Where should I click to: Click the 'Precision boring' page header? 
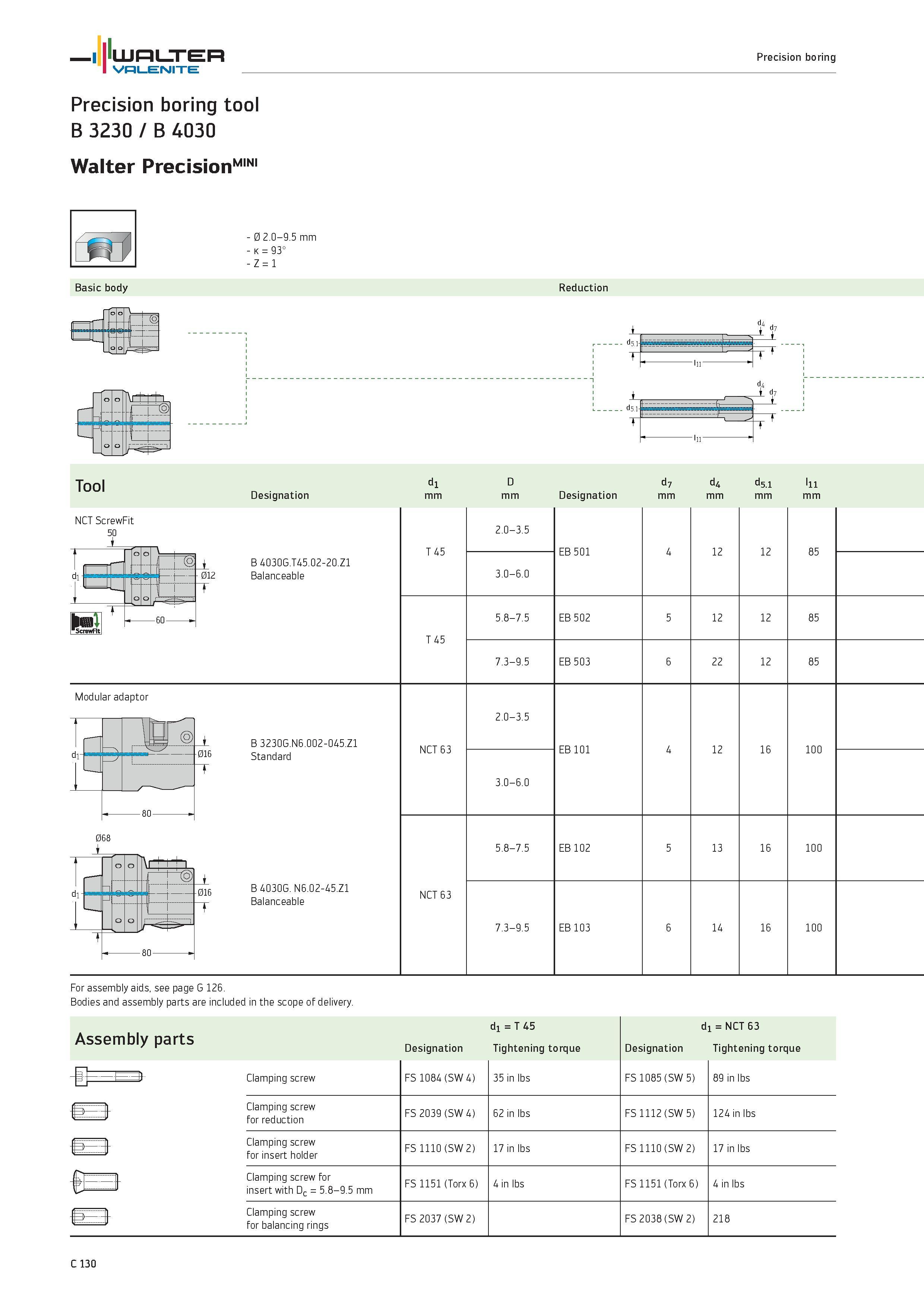coord(796,57)
